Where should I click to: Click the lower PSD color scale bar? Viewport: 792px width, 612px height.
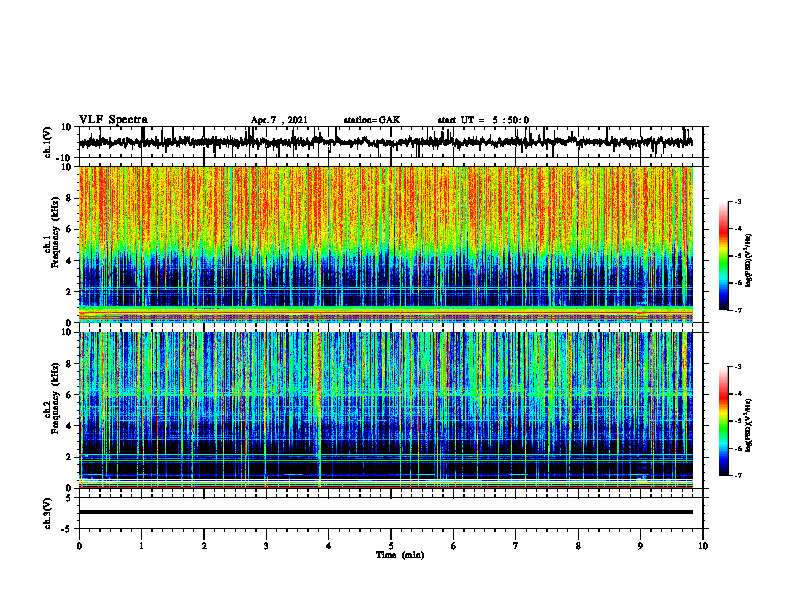(x=723, y=421)
